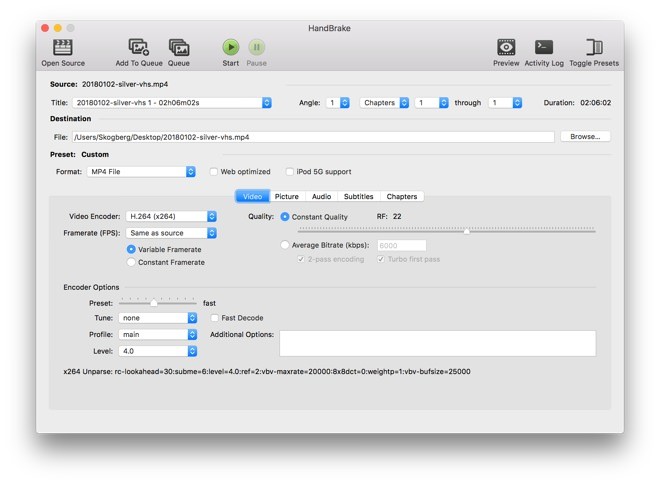Click the RF value 22

[x=397, y=216]
